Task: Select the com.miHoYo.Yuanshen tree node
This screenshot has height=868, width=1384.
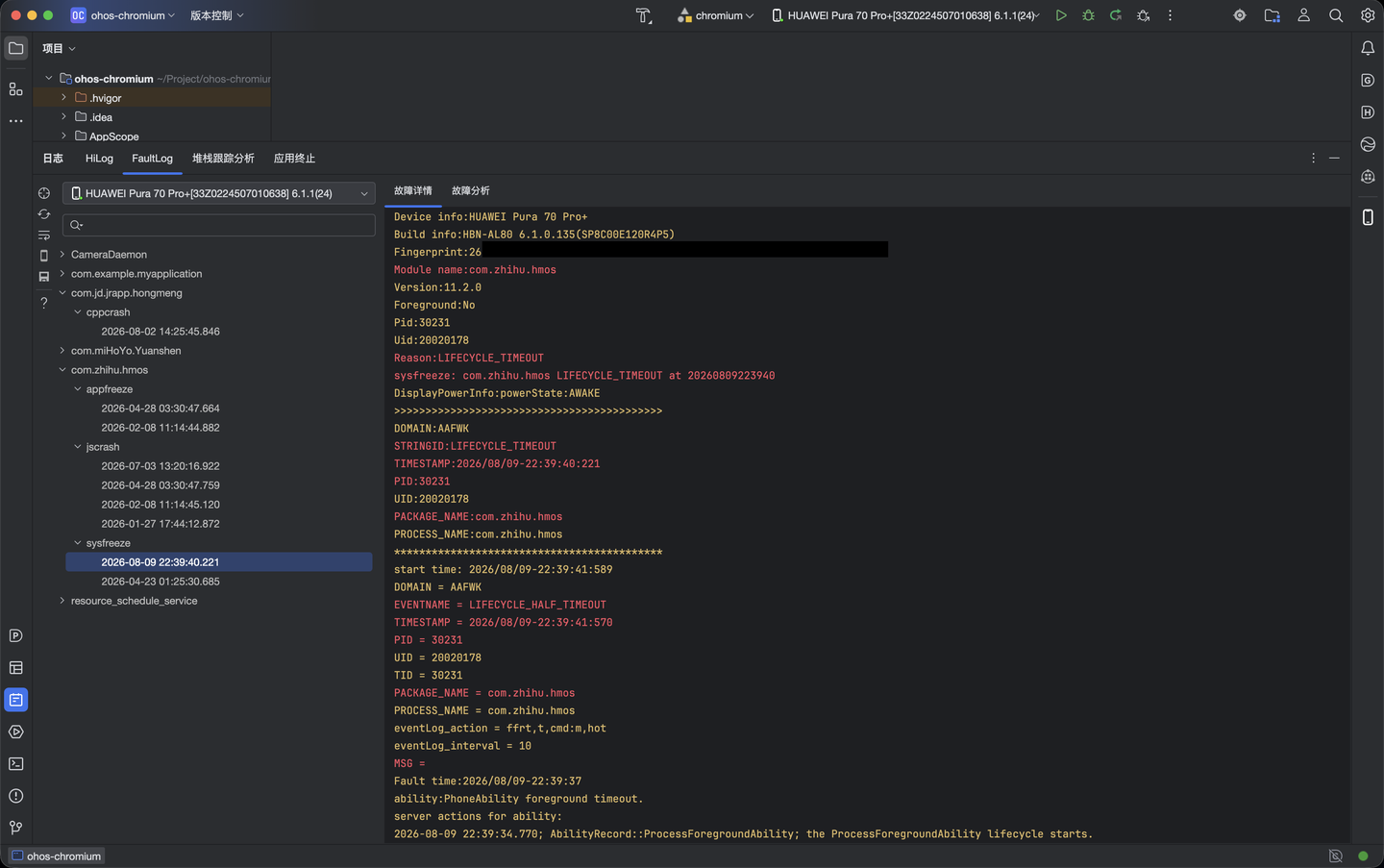Action: tap(126, 351)
